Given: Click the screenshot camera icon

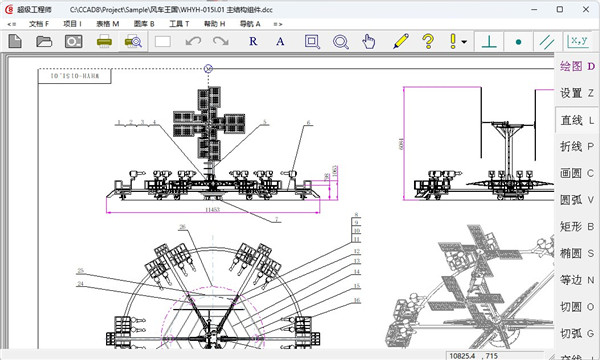Looking at the screenshot, I should click(73, 41).
